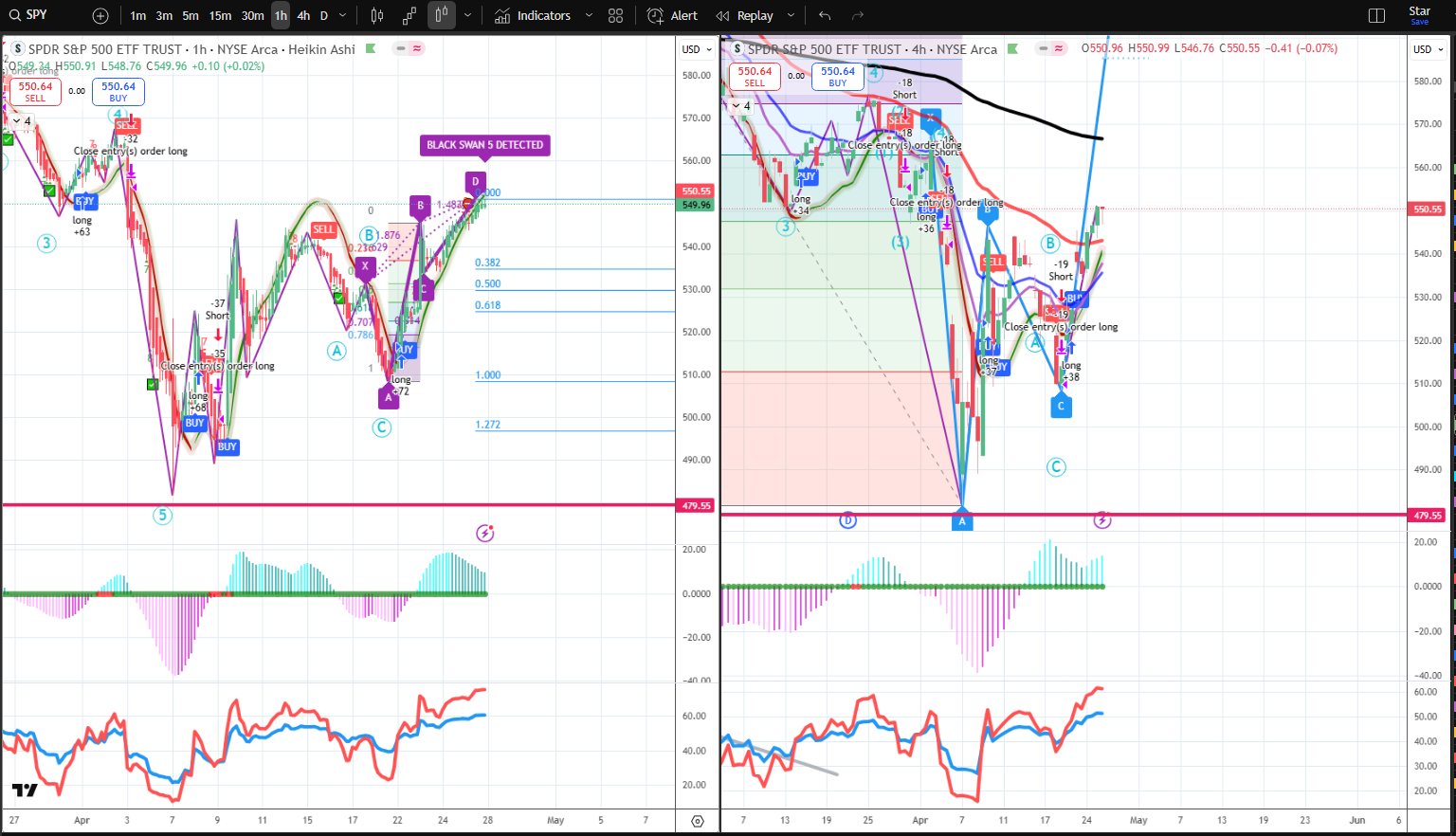The width and height of the screenshot is (1456, 836).
Task: Click the lightning event icon on 4h chart
Action: [1102, 519]
